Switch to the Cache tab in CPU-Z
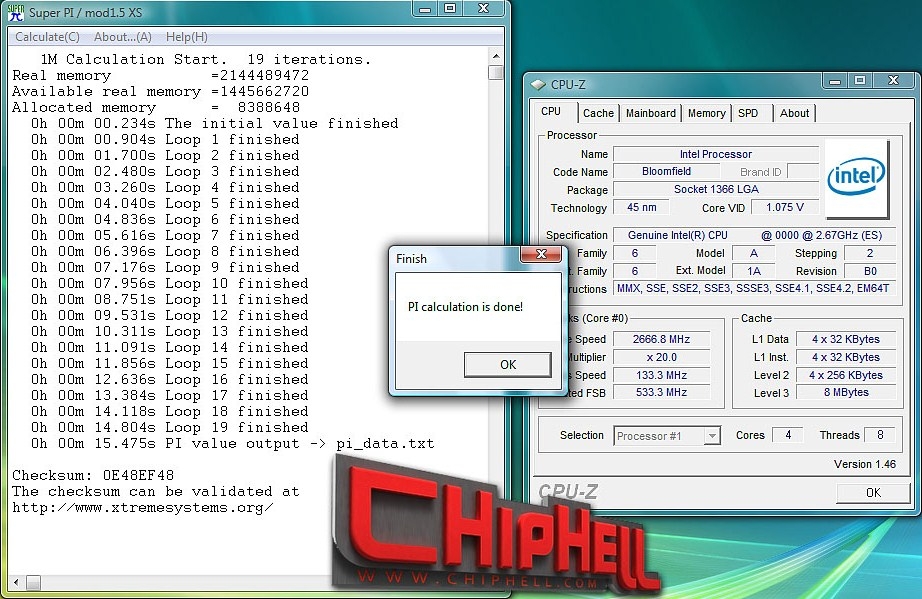Image resolution: width=922 pixels, height=599 pixels. pyautogui.click(x=598, y=113)
